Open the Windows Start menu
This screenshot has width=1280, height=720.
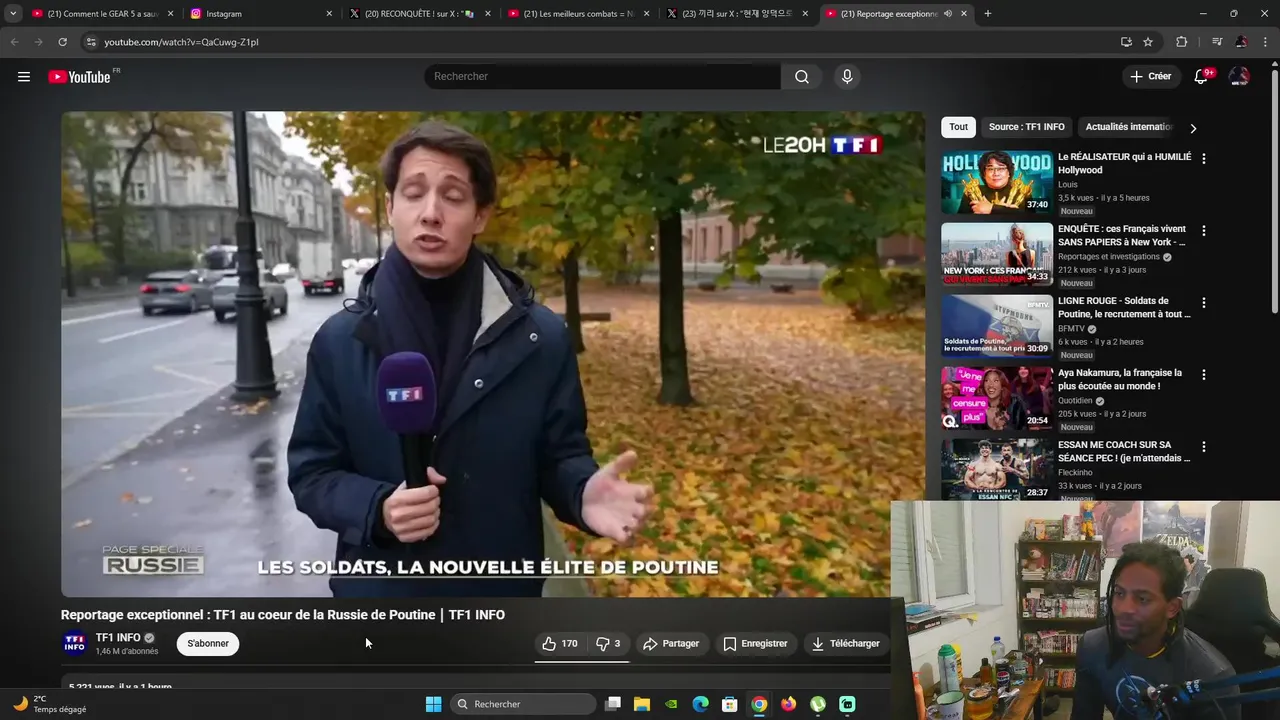coord(433,704)
